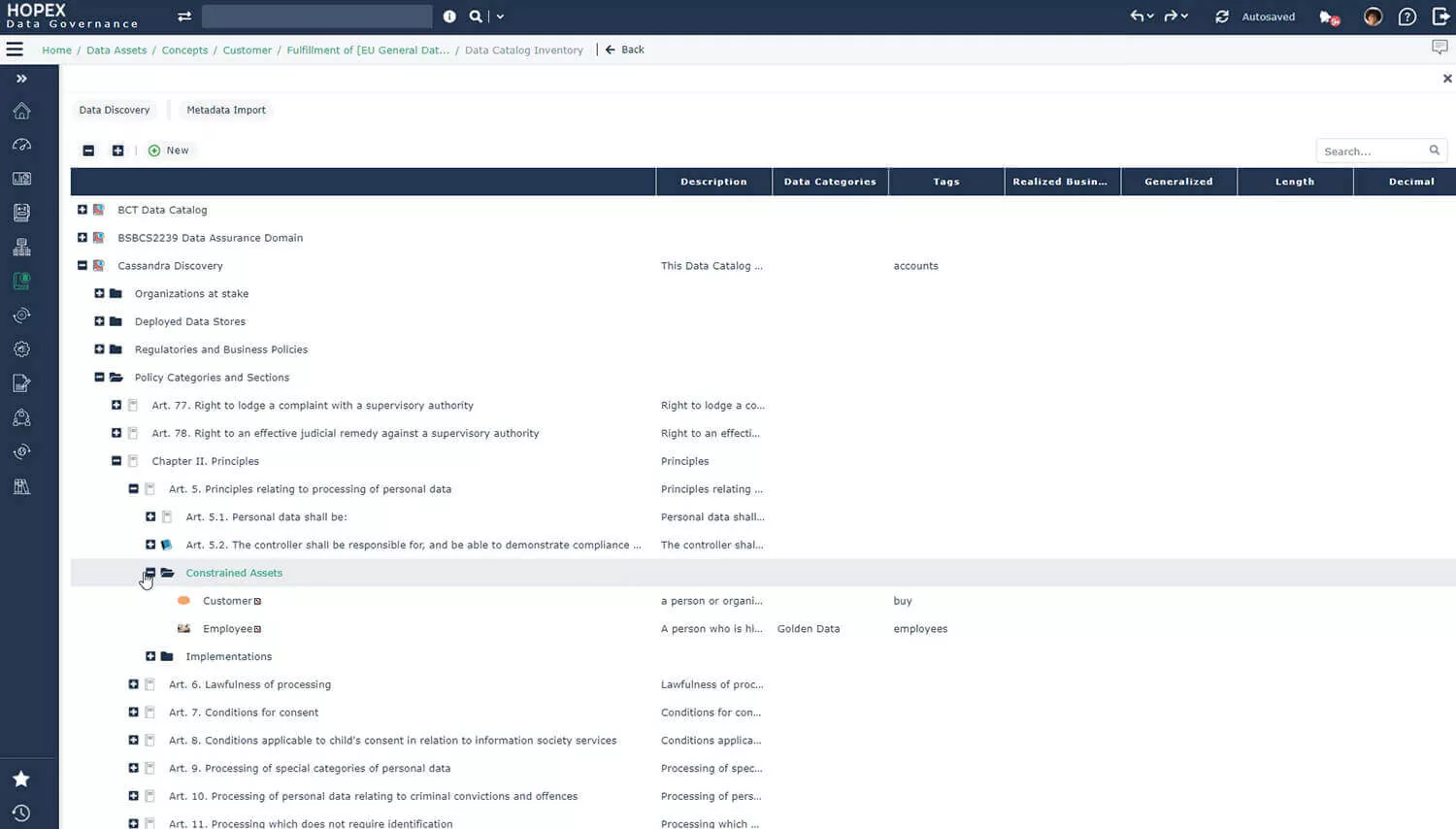
Task: Close the panel with X button
Action: click(x=1447, y=79)
